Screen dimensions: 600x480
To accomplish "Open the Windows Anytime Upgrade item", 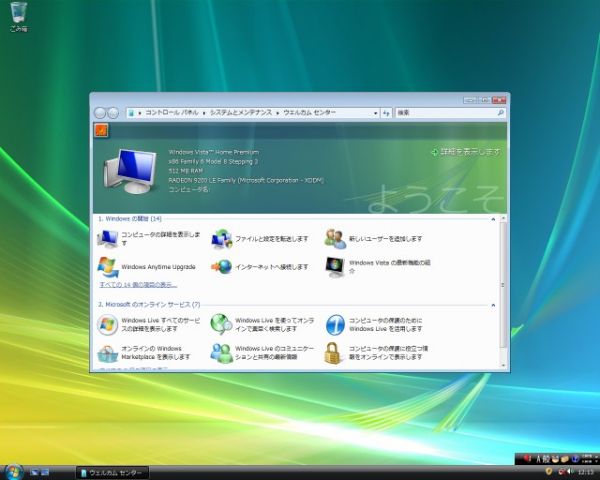I will 107,267.
